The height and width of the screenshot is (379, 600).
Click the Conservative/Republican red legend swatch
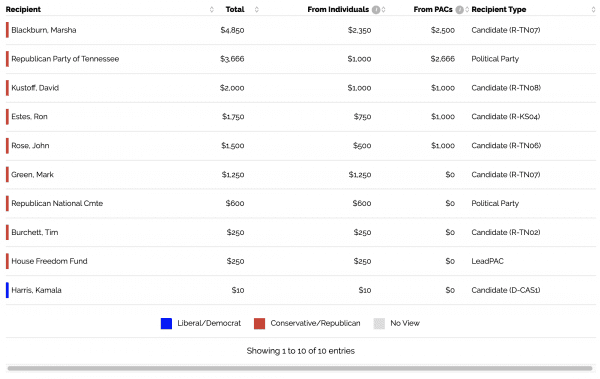pyautogui.click(x=259, y=323)
